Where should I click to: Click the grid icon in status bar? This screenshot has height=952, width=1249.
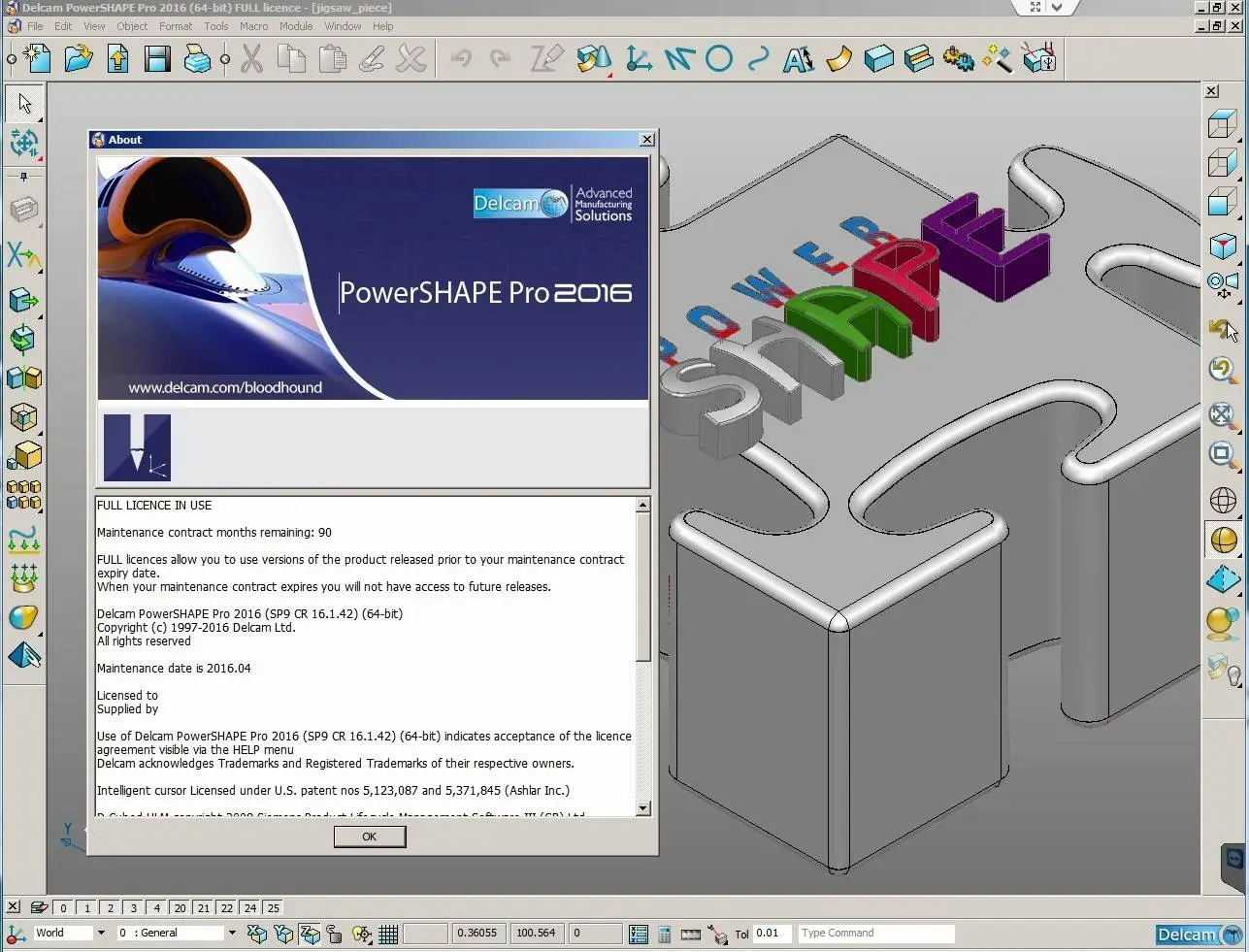(x=388, y=934)
